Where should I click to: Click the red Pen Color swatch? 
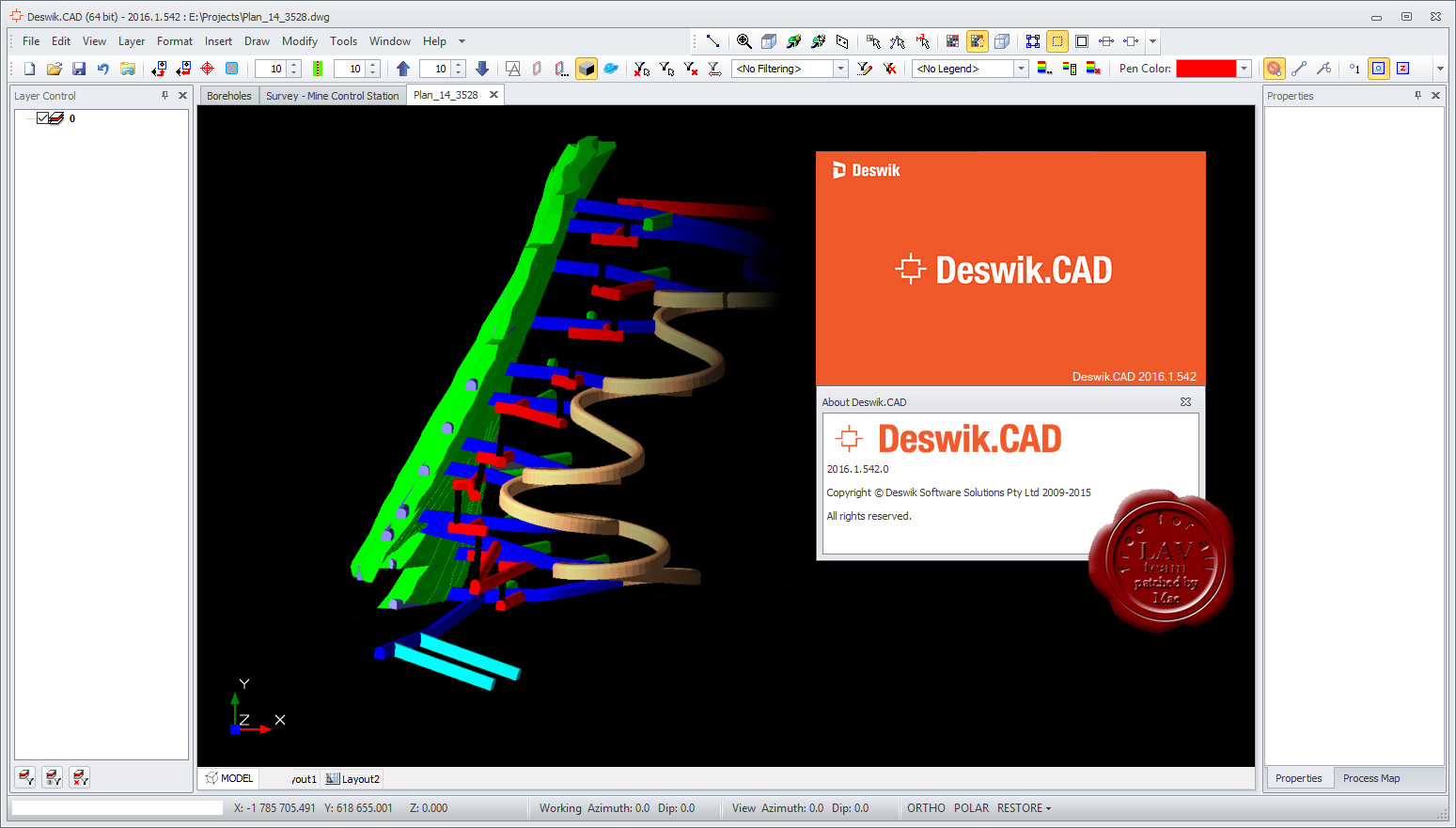1206,69
